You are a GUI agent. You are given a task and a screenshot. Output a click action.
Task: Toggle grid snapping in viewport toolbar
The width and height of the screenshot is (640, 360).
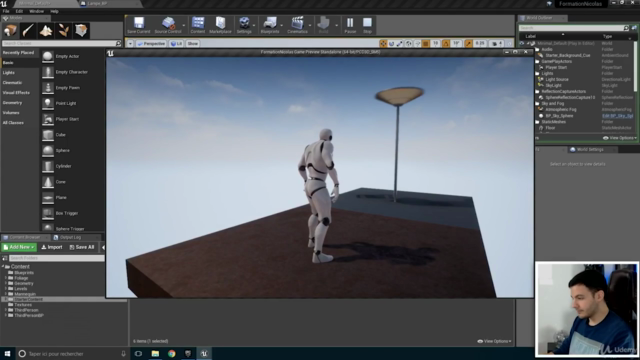pyautogui.click(x=426, y=44)
